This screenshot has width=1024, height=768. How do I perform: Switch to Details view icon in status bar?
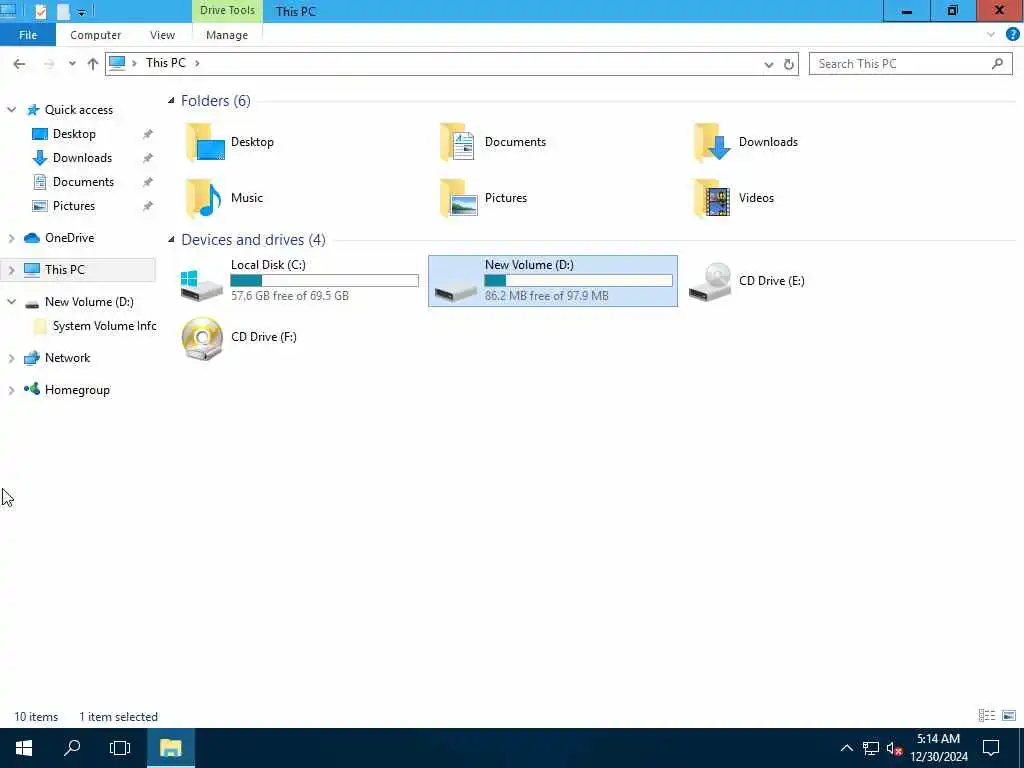click(x=987, y=716)
